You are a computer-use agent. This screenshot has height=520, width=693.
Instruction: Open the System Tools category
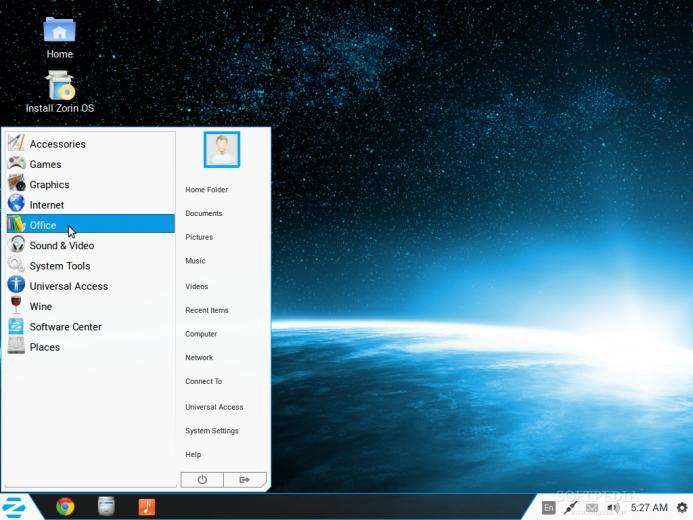coord(91,266)
